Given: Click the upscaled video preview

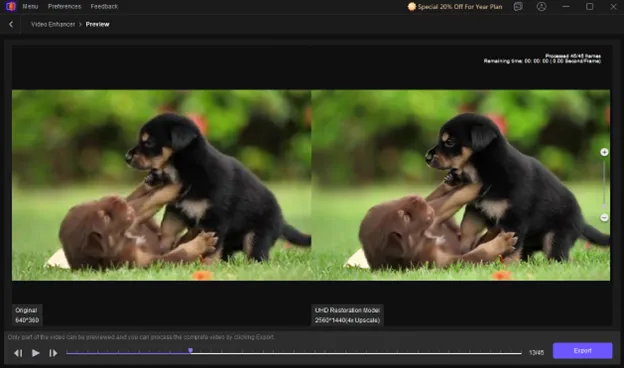Looking at the screenshot, I should coord(460,185).
